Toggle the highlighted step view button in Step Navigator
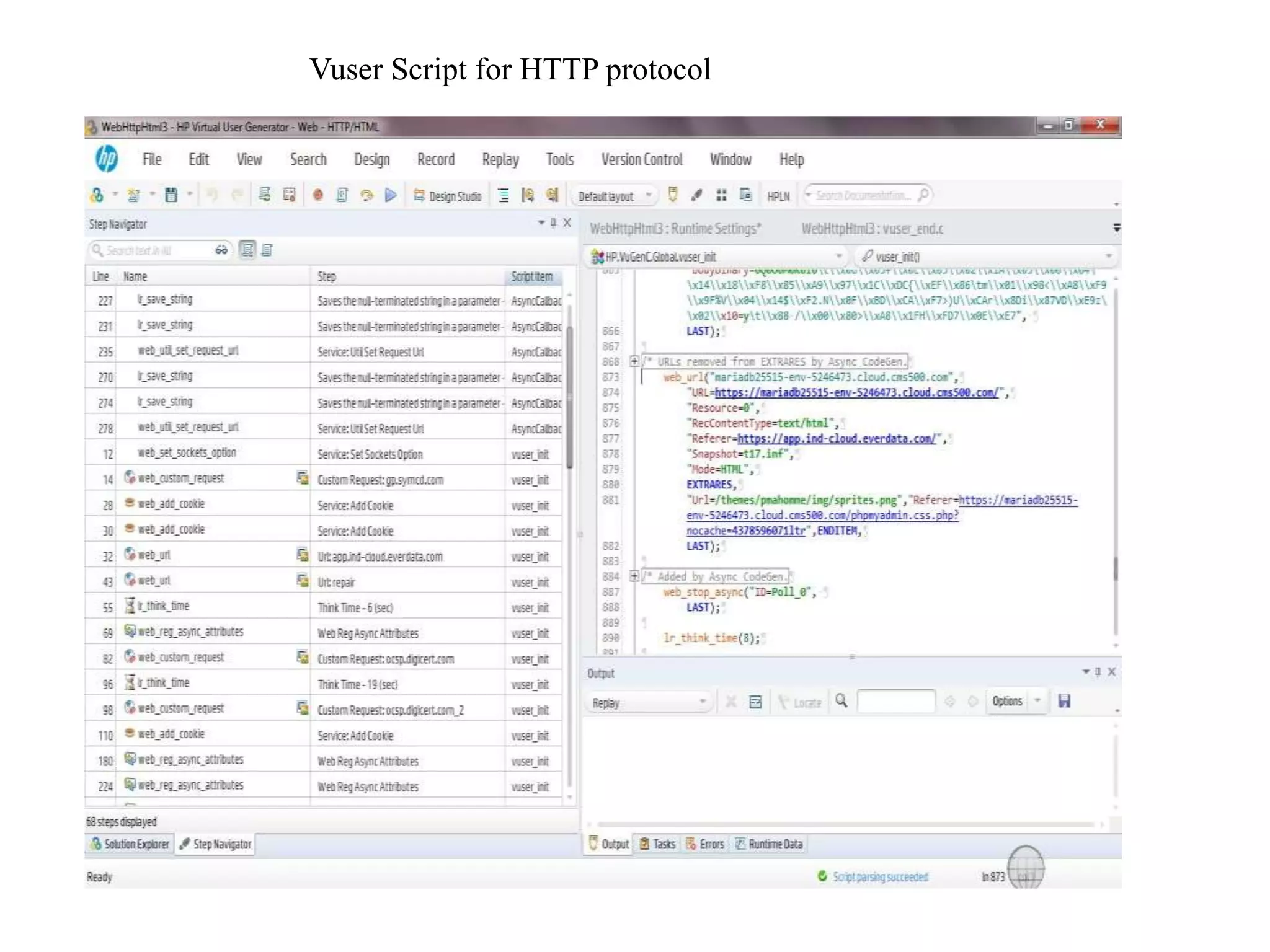The height and width of the screenshot is (952, 1270). point(247,250)
